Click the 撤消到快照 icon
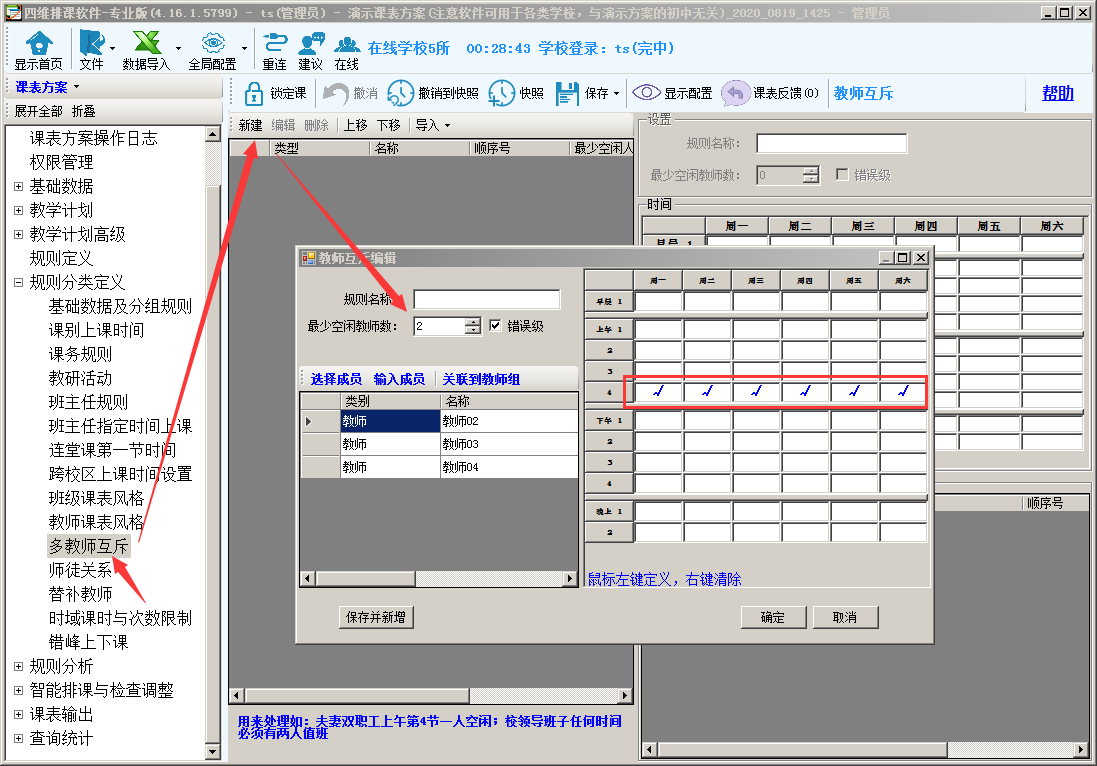Screen dimensions: 1097x766 coord(400,93)
